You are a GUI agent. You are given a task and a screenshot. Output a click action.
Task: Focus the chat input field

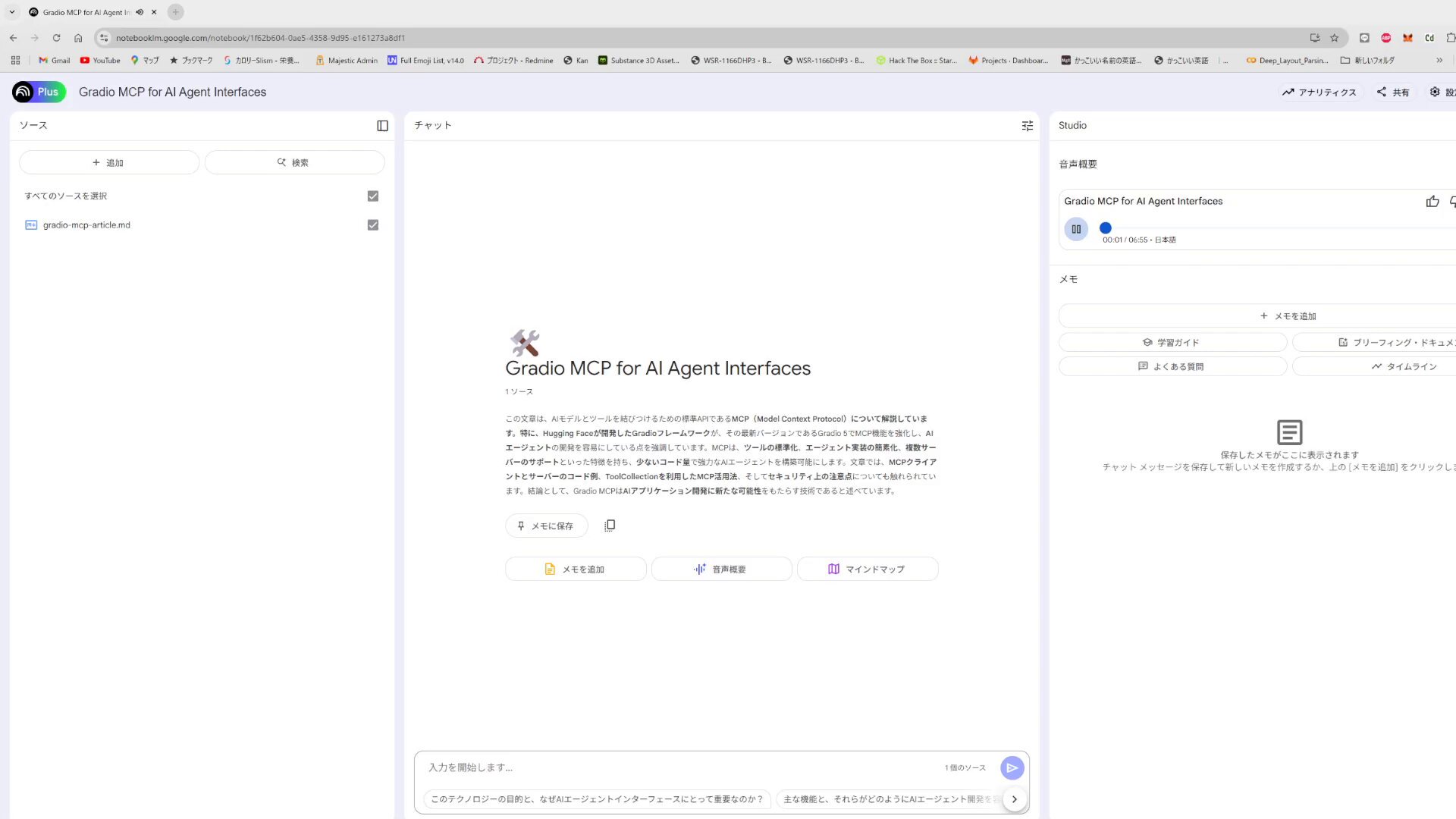pos(682,767)
